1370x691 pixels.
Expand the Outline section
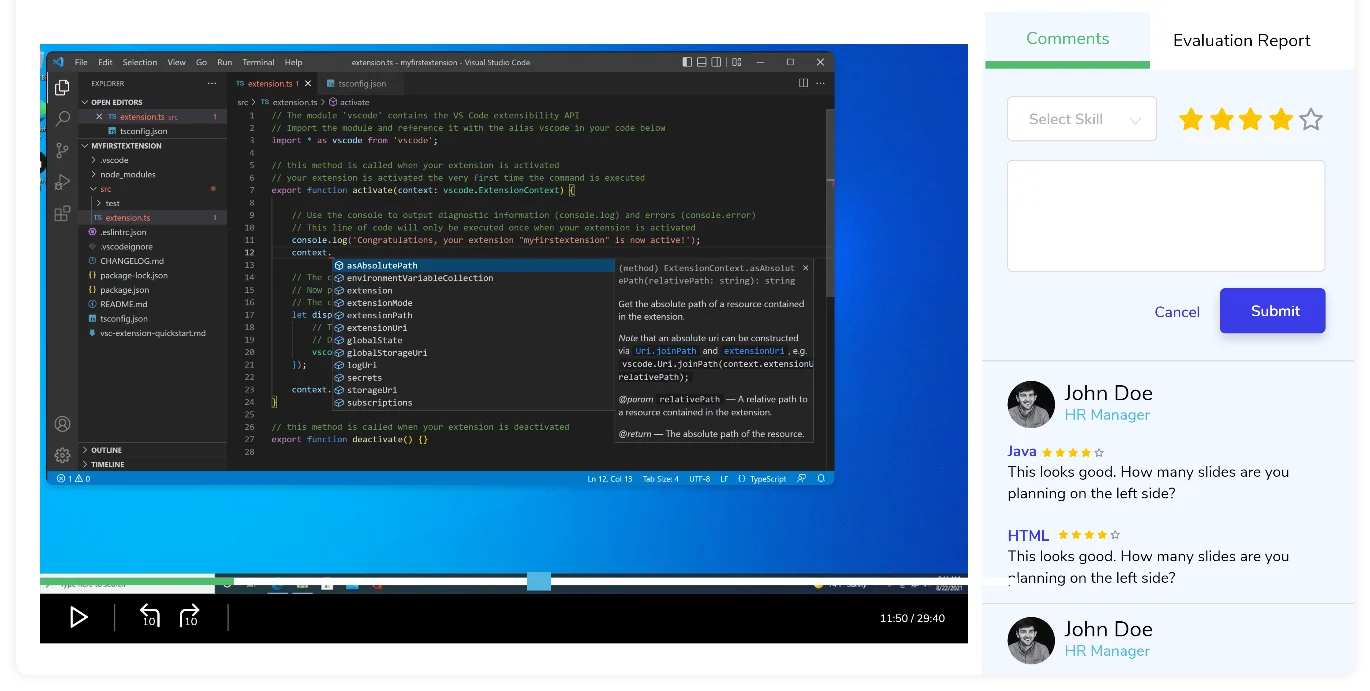pos(106,450)
